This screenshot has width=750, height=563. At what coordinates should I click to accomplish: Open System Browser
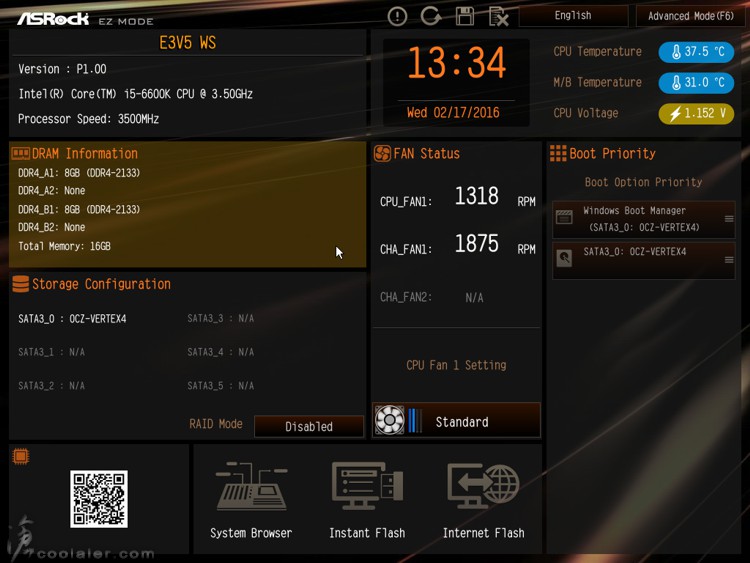pos(251,499)
